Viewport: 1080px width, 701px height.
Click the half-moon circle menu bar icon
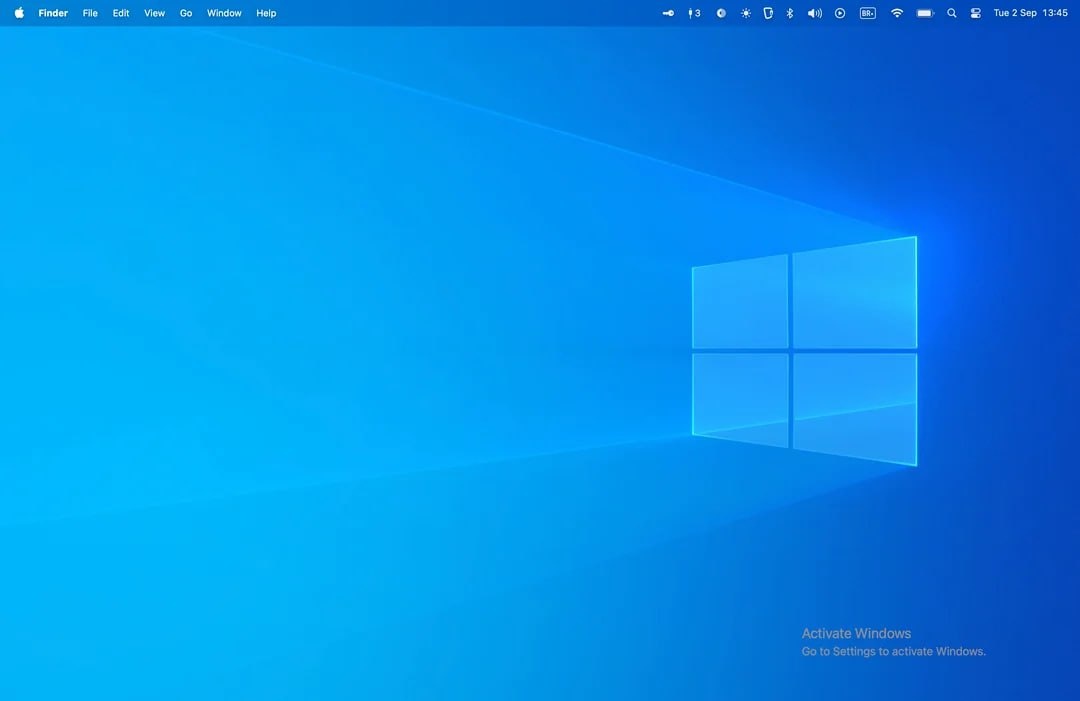[x=721, y=13]
